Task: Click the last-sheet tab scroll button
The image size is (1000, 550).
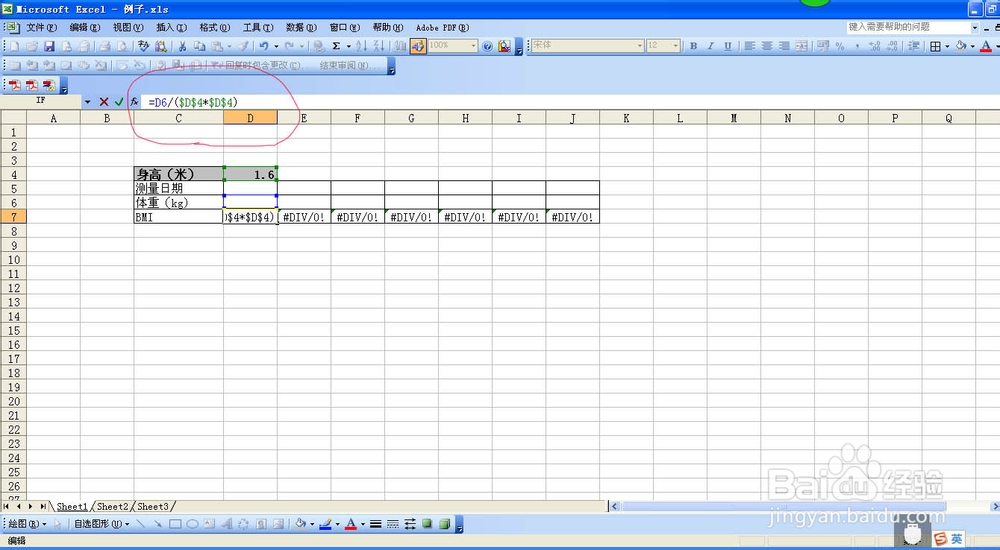Action: (42, 507)
